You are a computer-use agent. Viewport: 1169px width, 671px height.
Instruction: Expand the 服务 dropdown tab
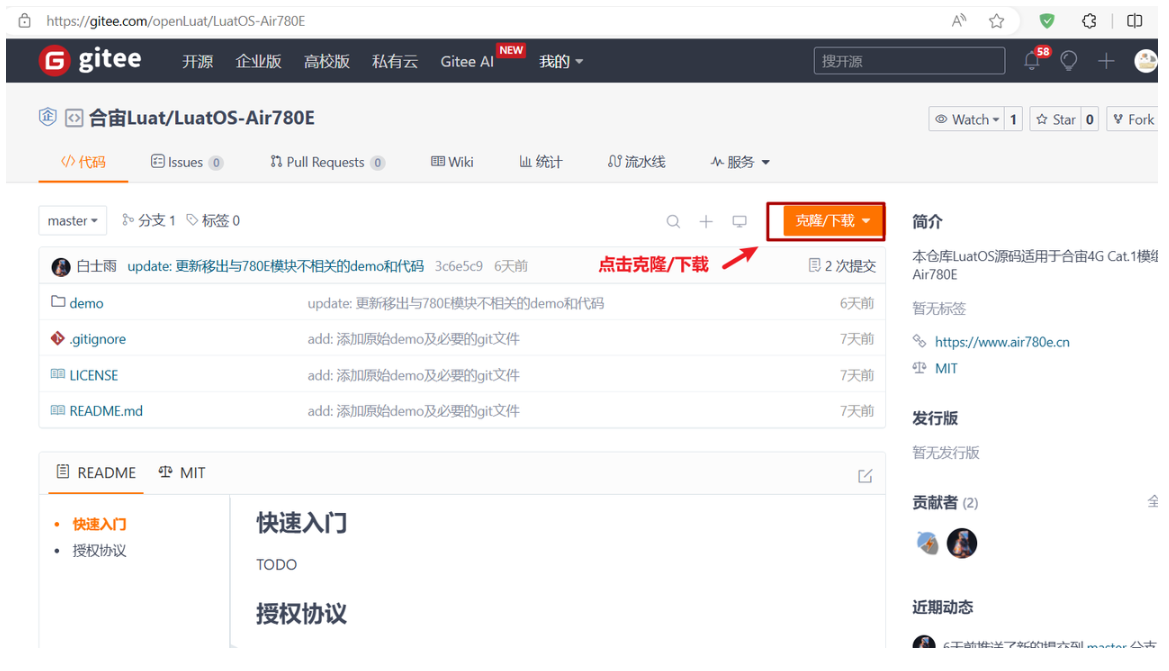(x=740, y=162)
